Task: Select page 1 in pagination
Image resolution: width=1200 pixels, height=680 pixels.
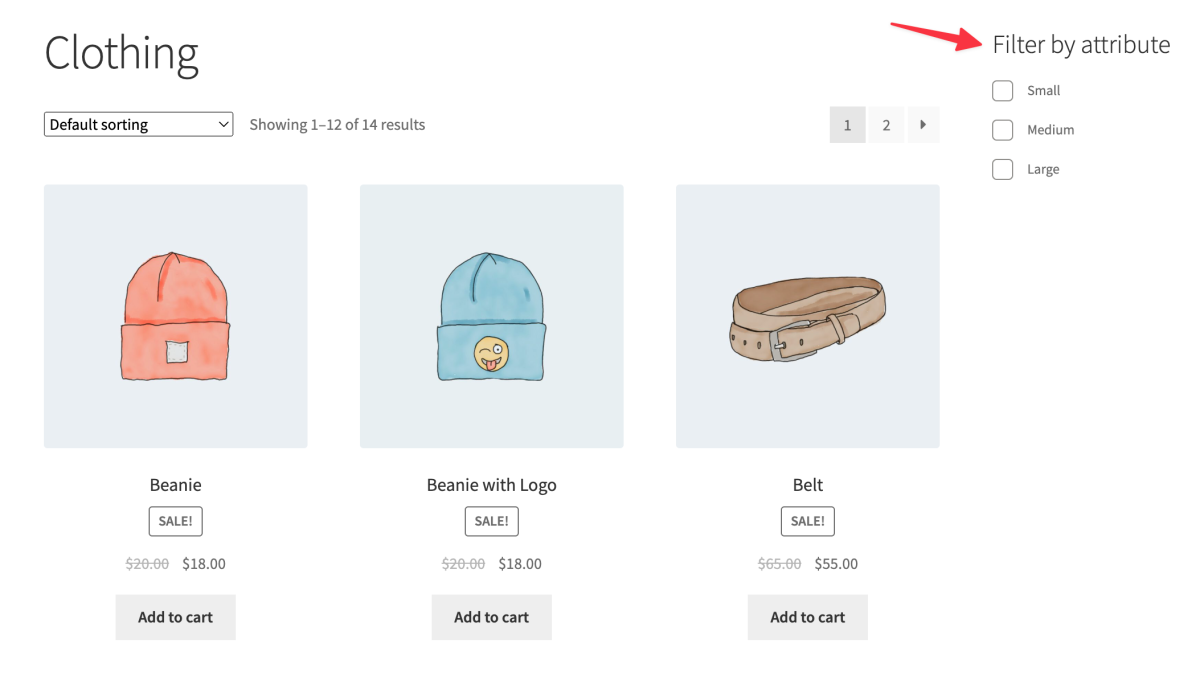Action: pos(847,124)
